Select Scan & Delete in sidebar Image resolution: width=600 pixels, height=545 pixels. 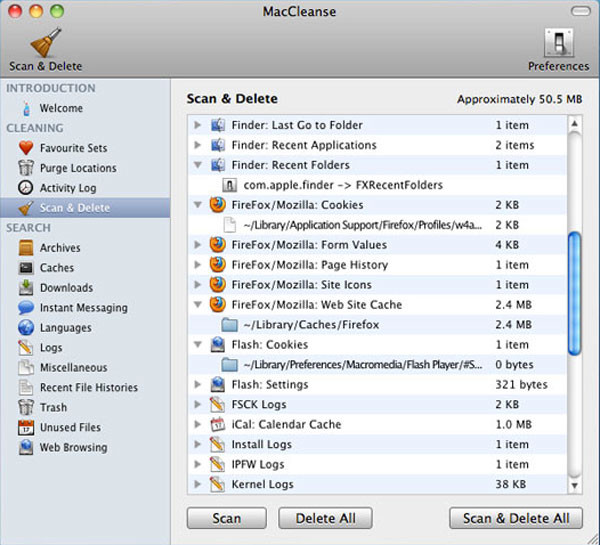[85, 208]
